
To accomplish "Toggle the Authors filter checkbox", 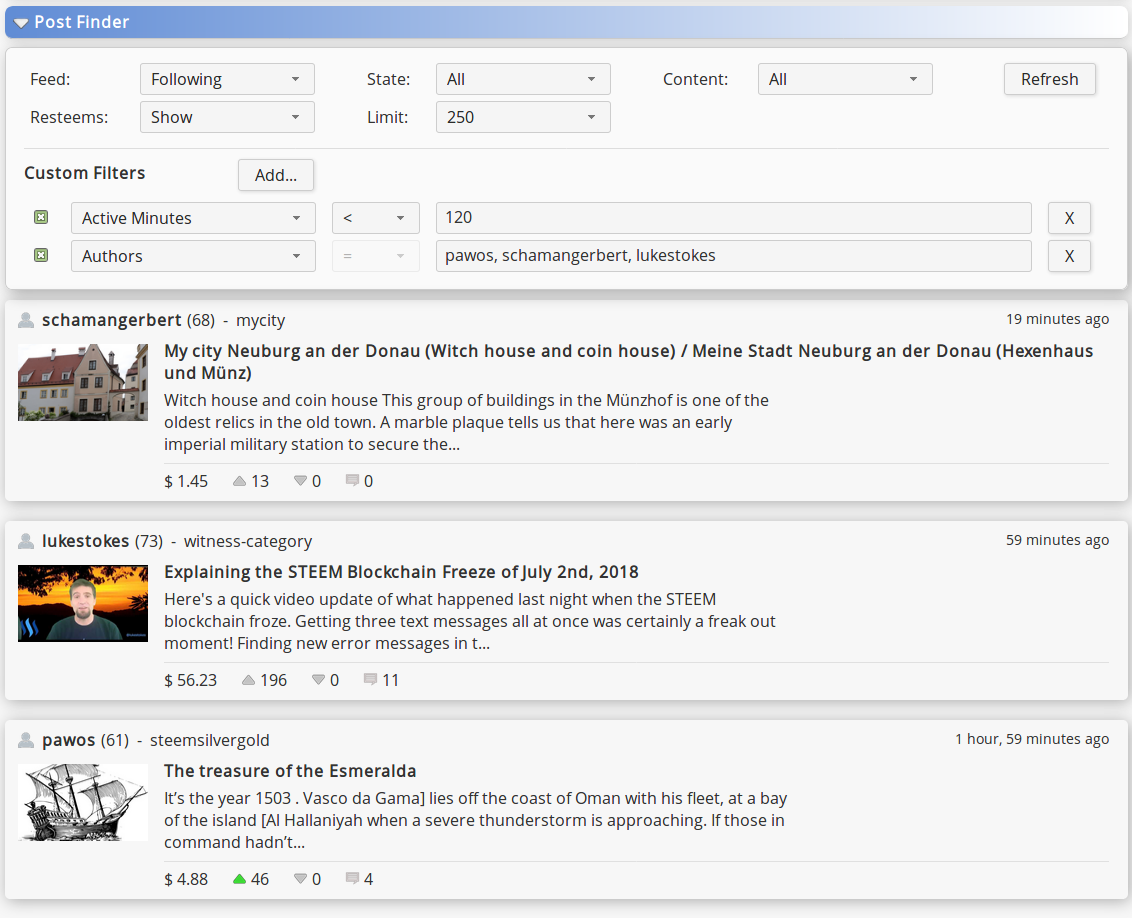I will [x=41, y=255].
